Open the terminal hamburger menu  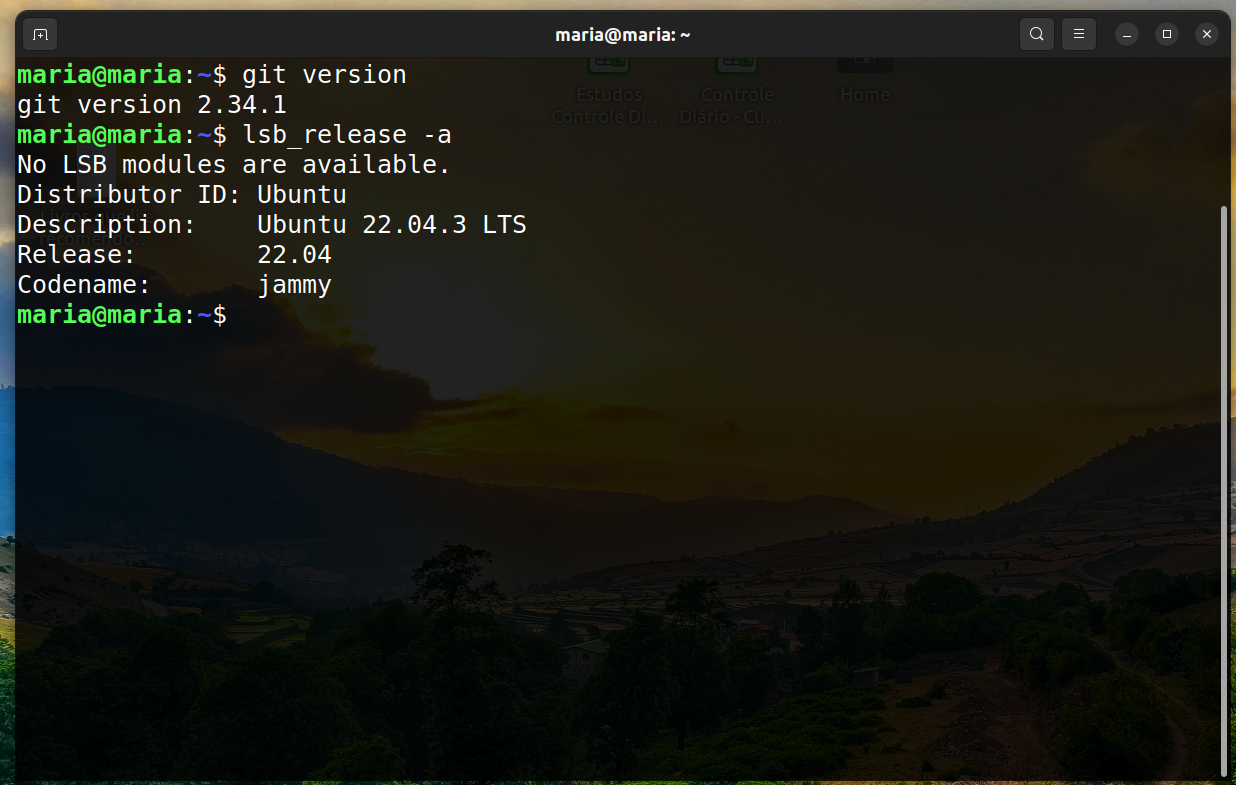click(1078, 35)
